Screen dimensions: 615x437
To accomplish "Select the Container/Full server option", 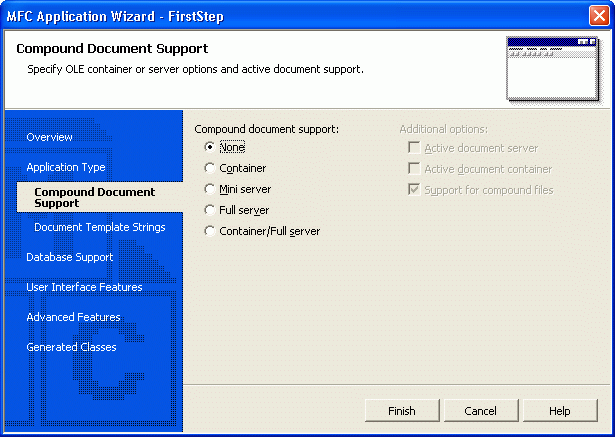I will (209, 231).
